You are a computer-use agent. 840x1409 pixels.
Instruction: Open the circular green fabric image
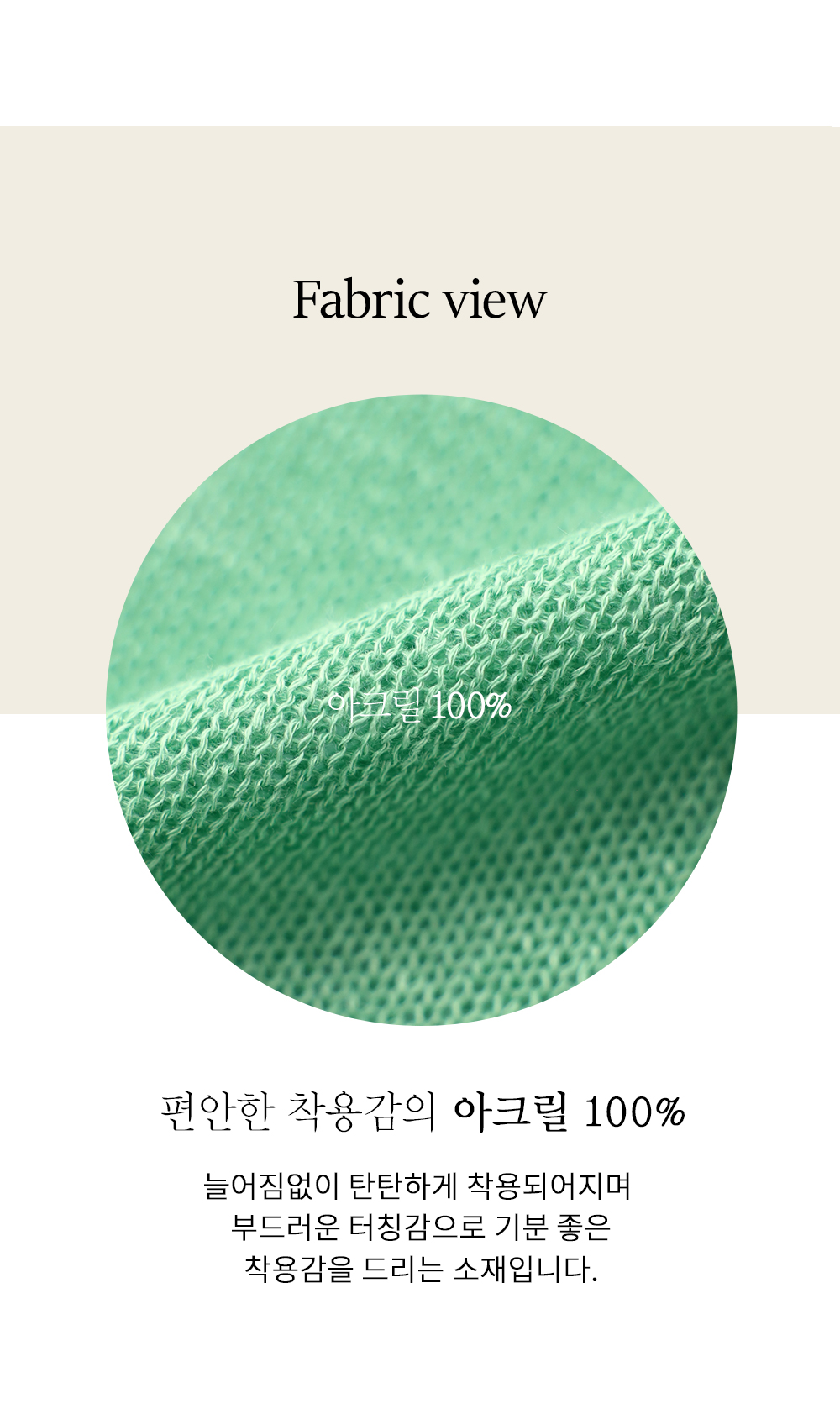click(x=421, y=710)
